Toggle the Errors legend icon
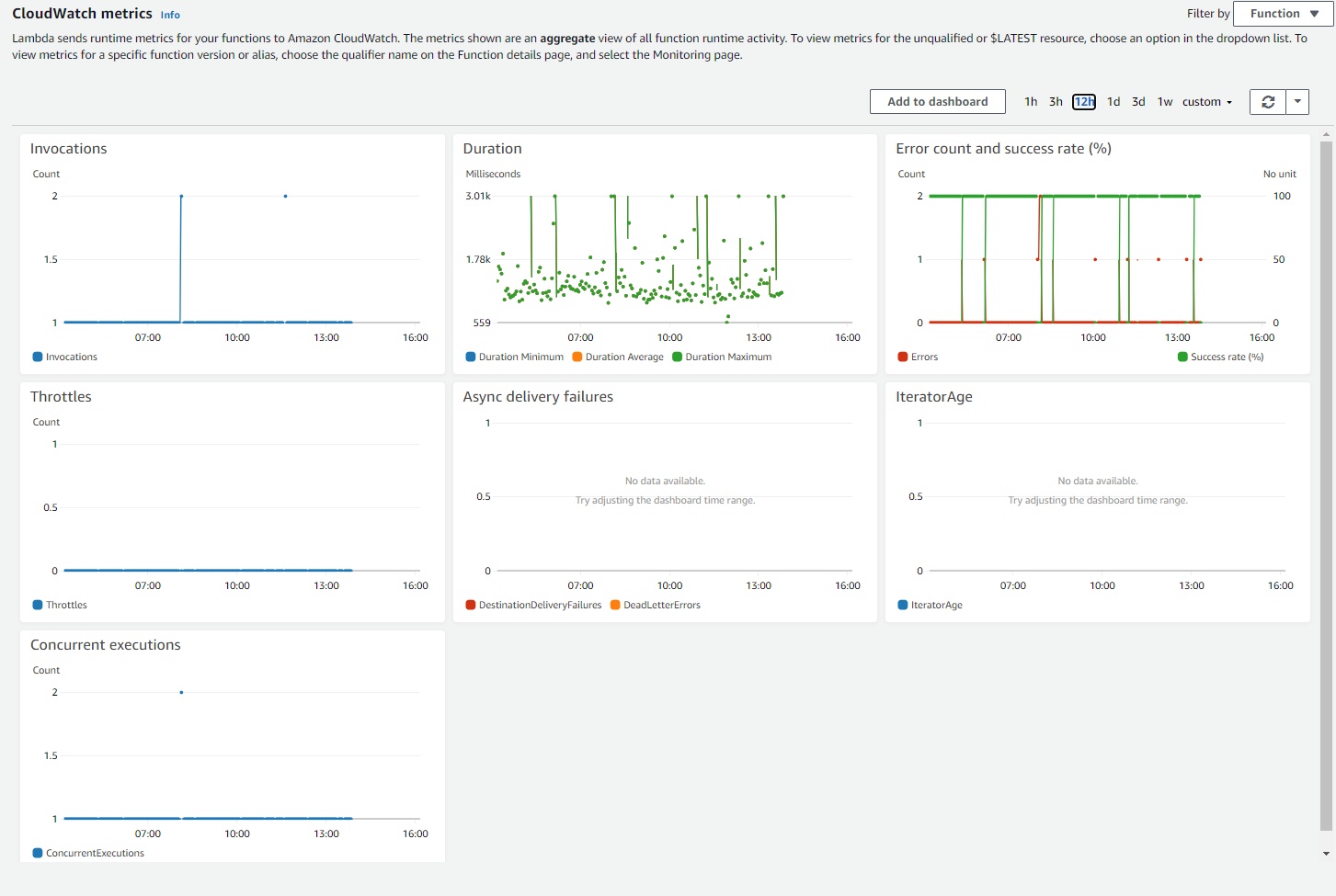This screenshot has width=1336, height=896. point(903,357)
